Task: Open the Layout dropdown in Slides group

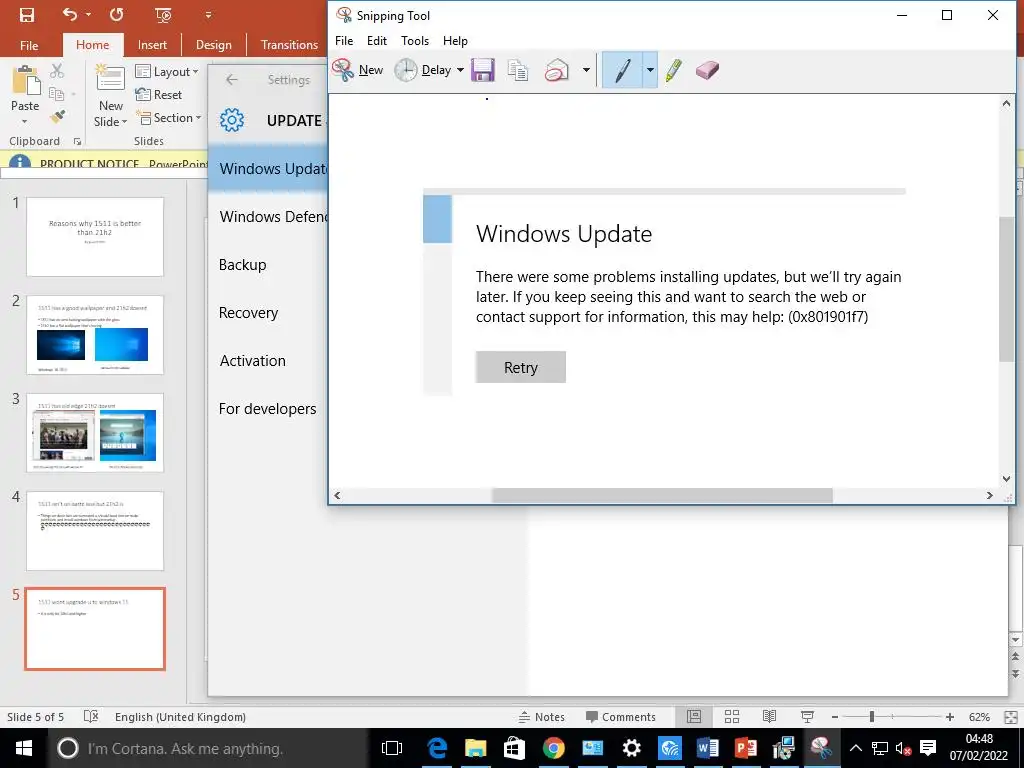Action: [167, 72]
